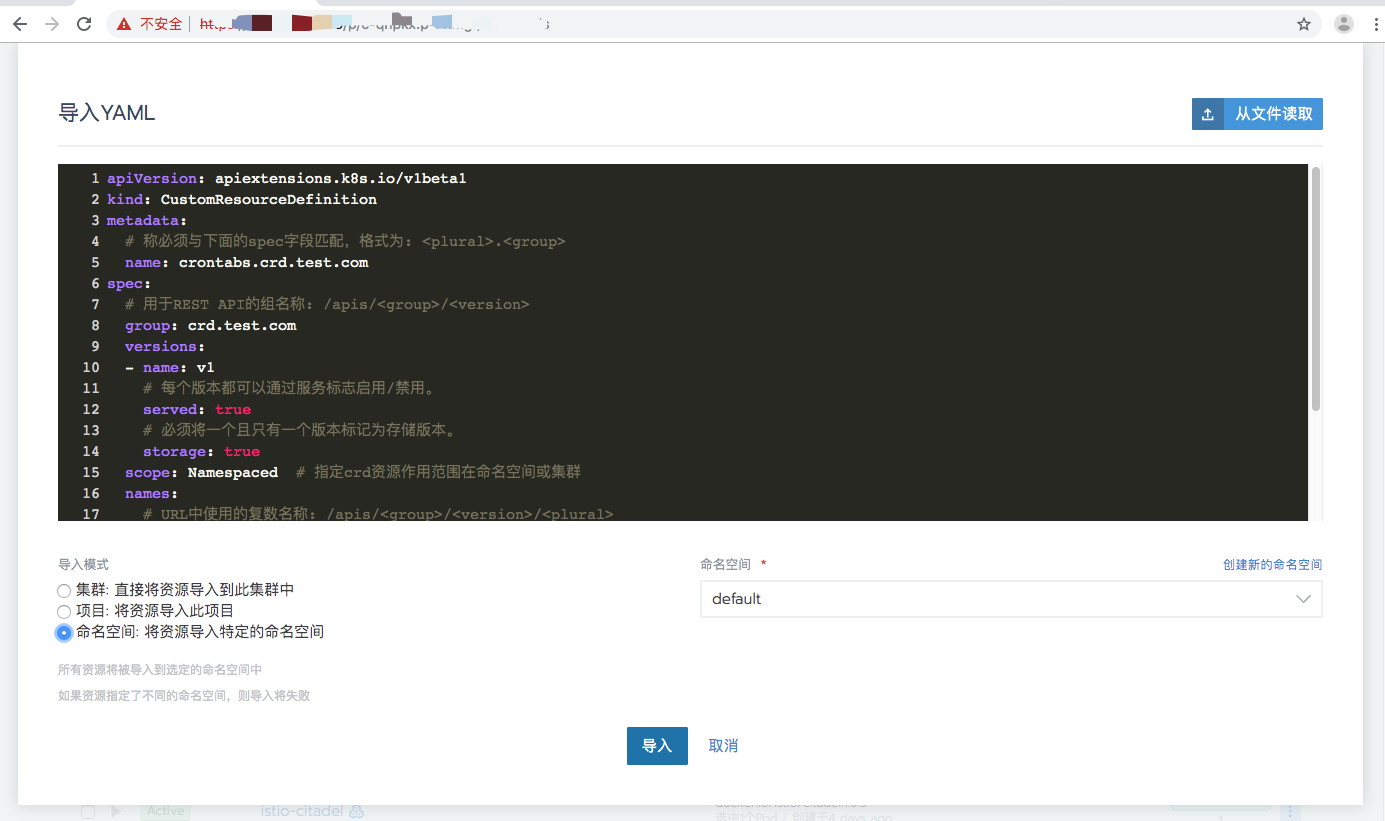
Task: Click the metadata: line in the editor
Action: tap(147, 220)
